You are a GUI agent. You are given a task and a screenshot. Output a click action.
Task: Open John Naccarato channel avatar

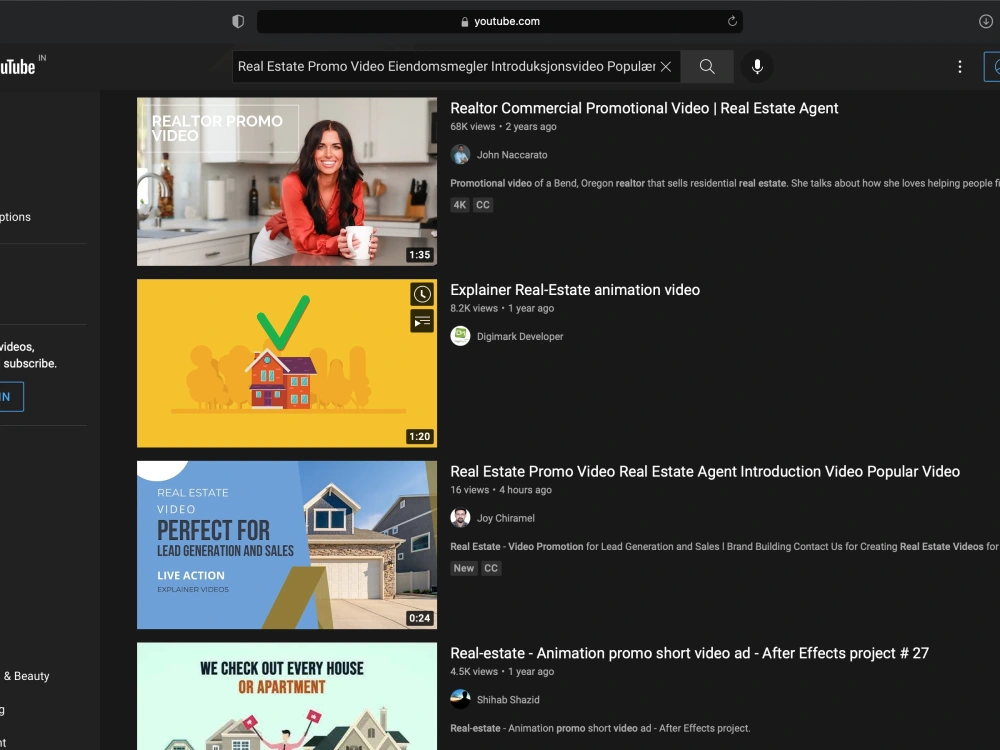460,154
